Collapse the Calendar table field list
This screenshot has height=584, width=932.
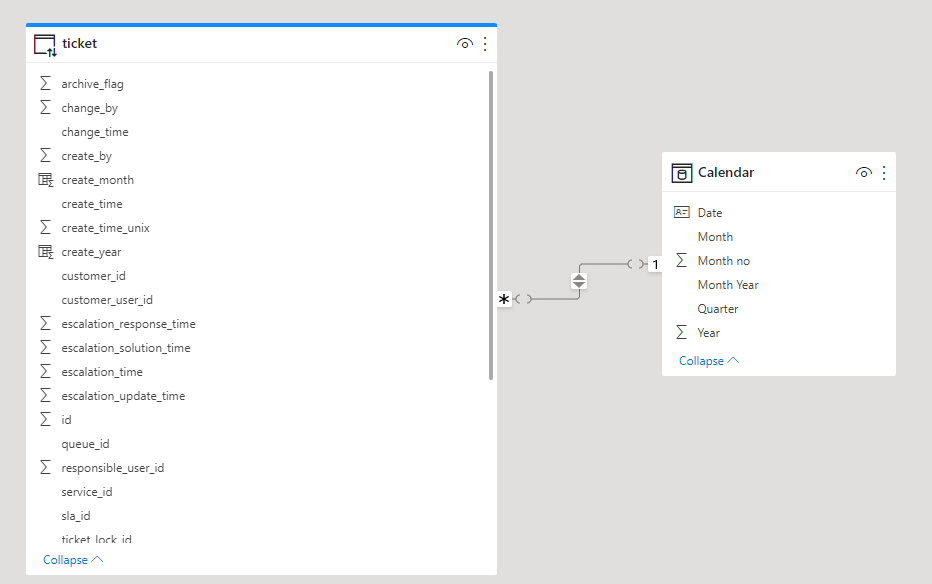coord(709,361)
